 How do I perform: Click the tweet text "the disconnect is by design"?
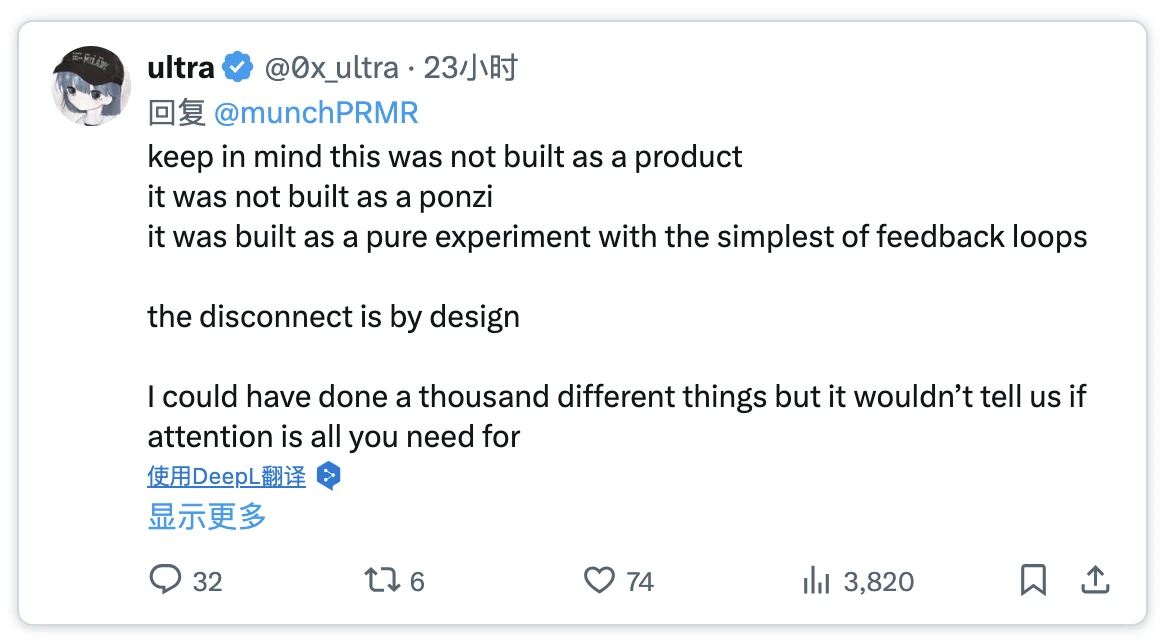(x=333, y=317)
